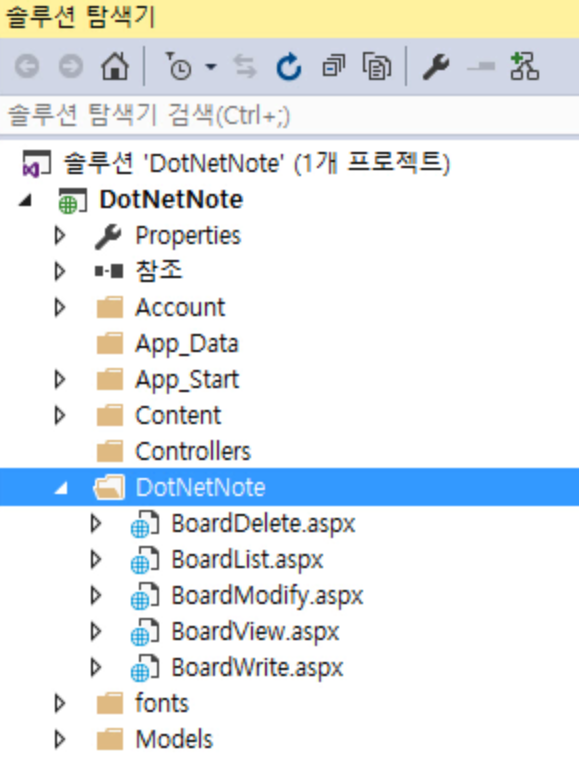Select BoardModify.aspx file
This screenshot has width=579, height=758.
[267, 597]
